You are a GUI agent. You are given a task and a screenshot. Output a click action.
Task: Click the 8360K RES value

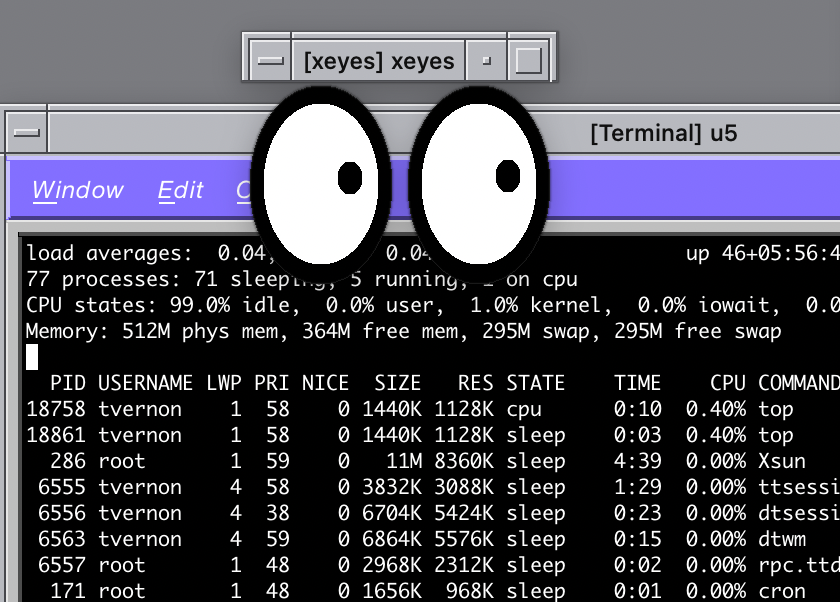pyautogui.click(x=464, y=461)
